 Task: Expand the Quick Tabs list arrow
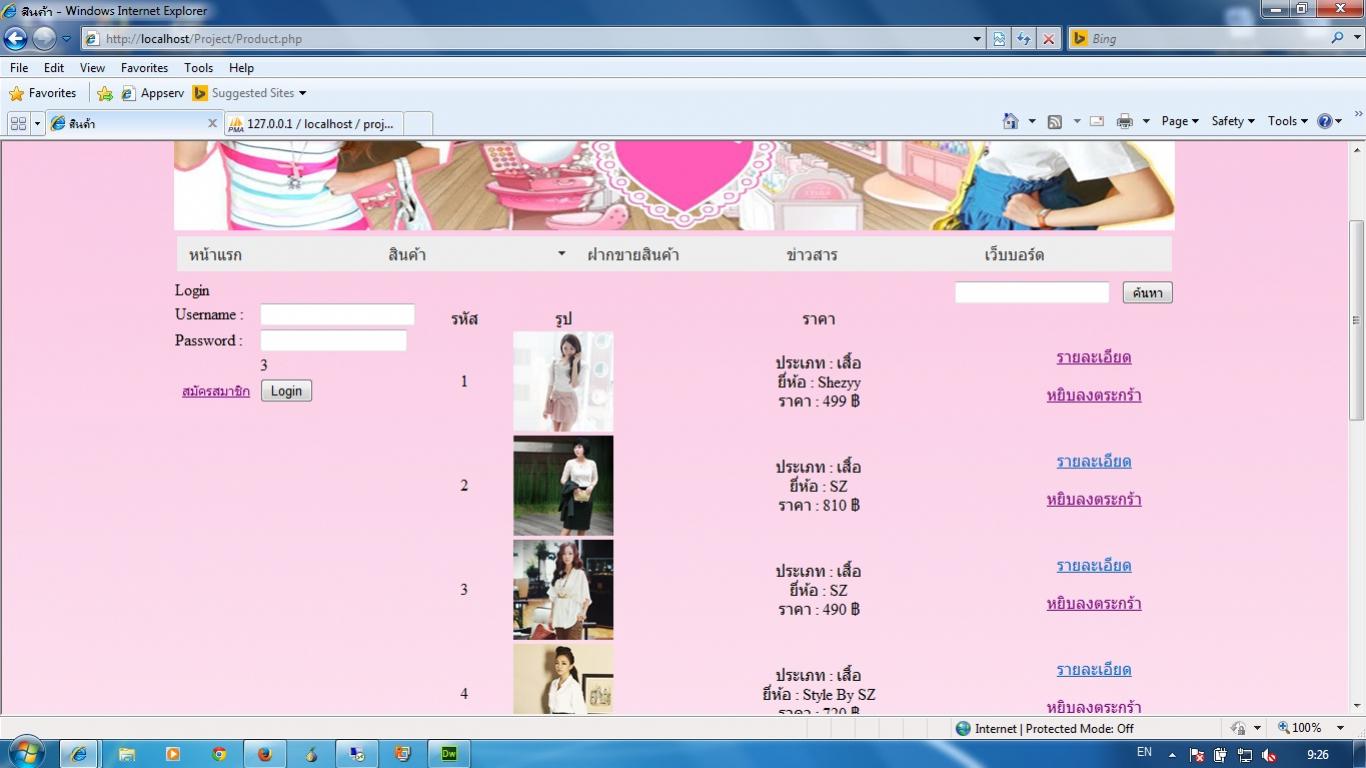pyautogui.click(x=38, y=123)
